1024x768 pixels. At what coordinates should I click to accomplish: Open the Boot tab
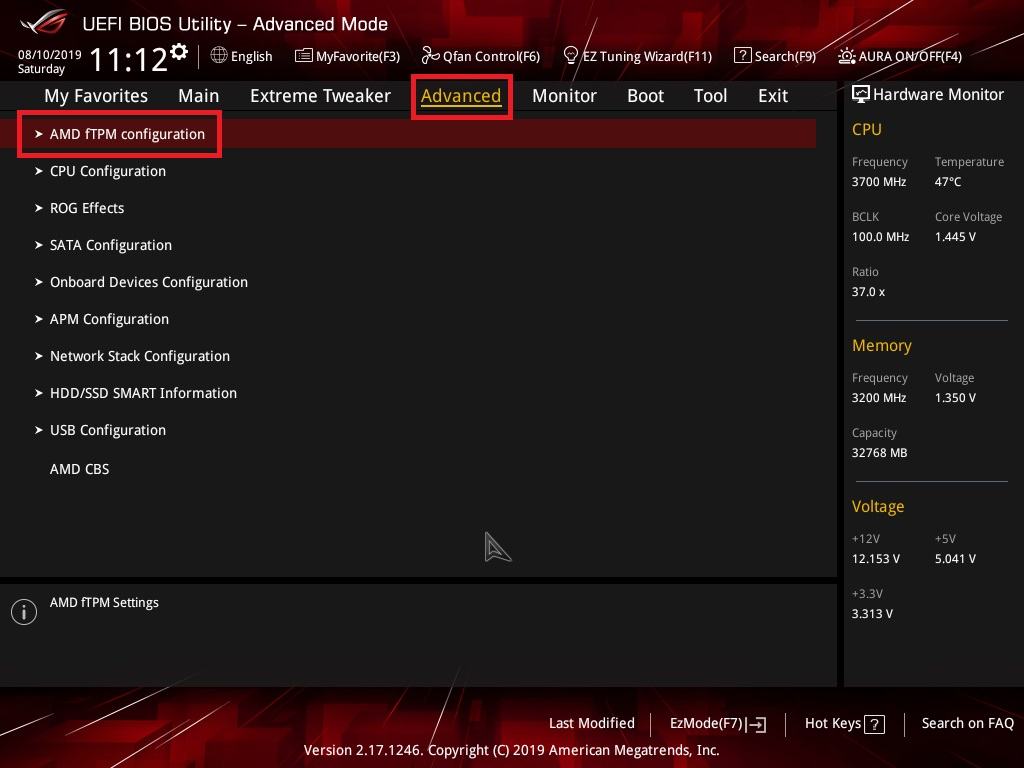[645, 96]
